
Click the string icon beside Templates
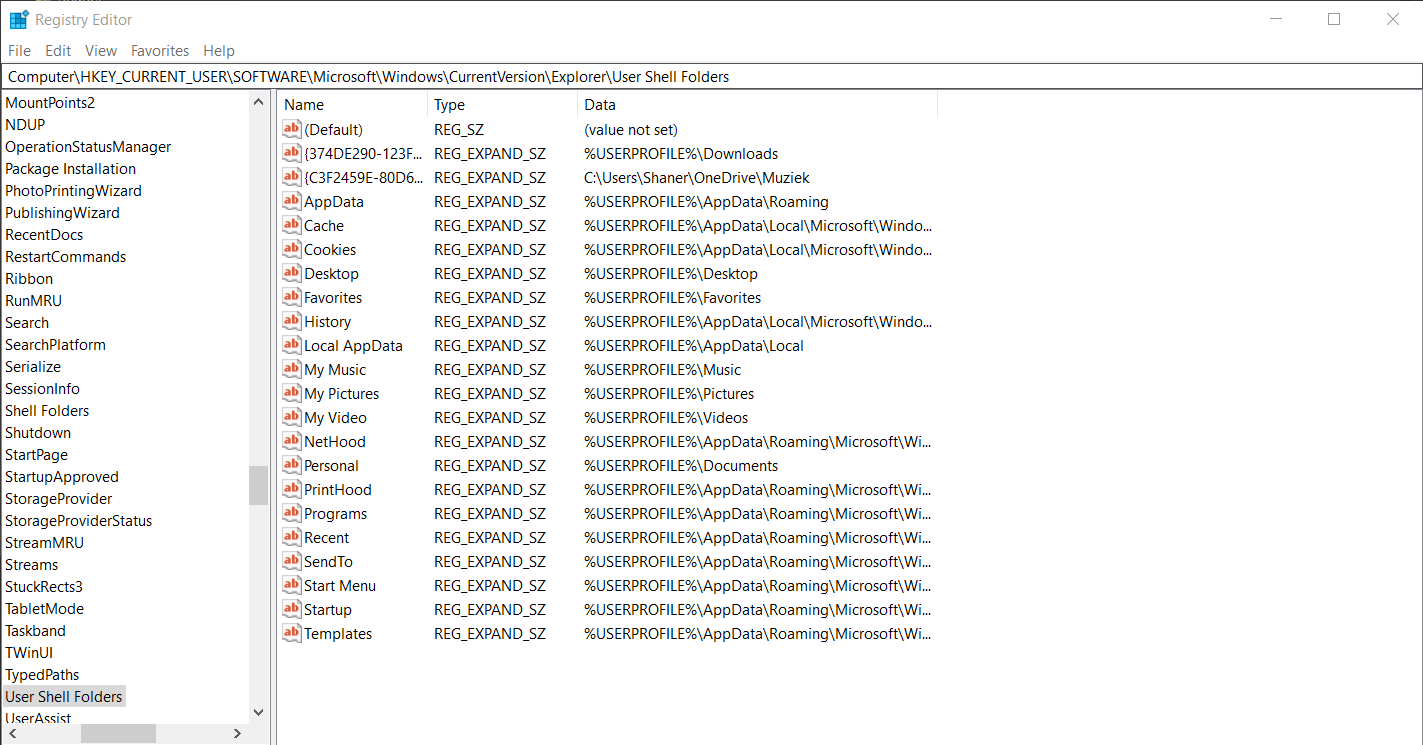[x=291, y=633]
